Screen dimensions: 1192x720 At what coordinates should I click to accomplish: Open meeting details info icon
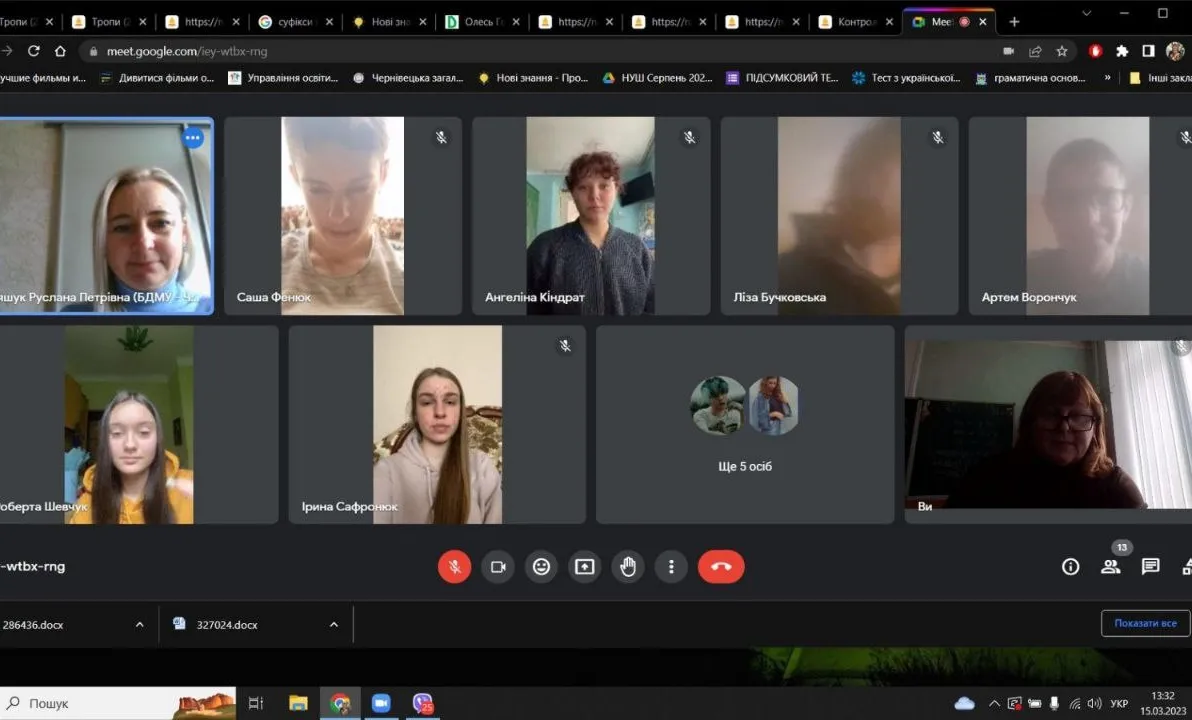(1070, 567)
